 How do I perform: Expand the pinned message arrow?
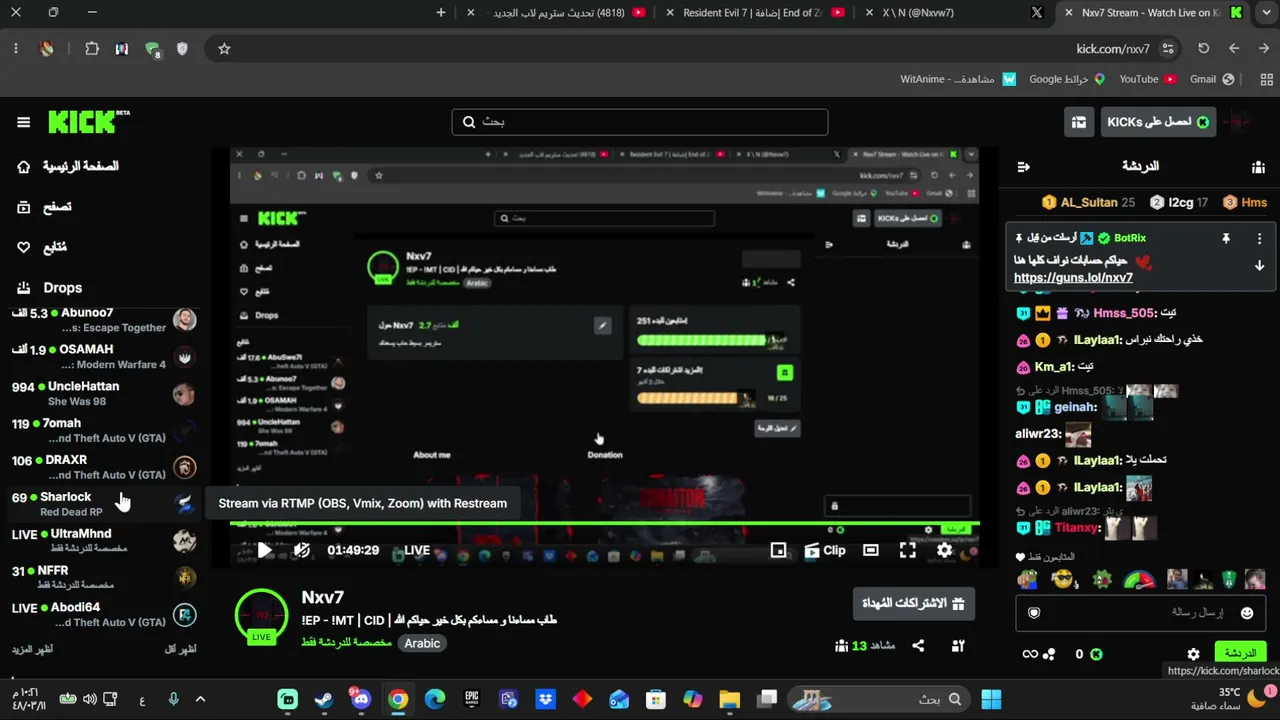[1259, 266]
